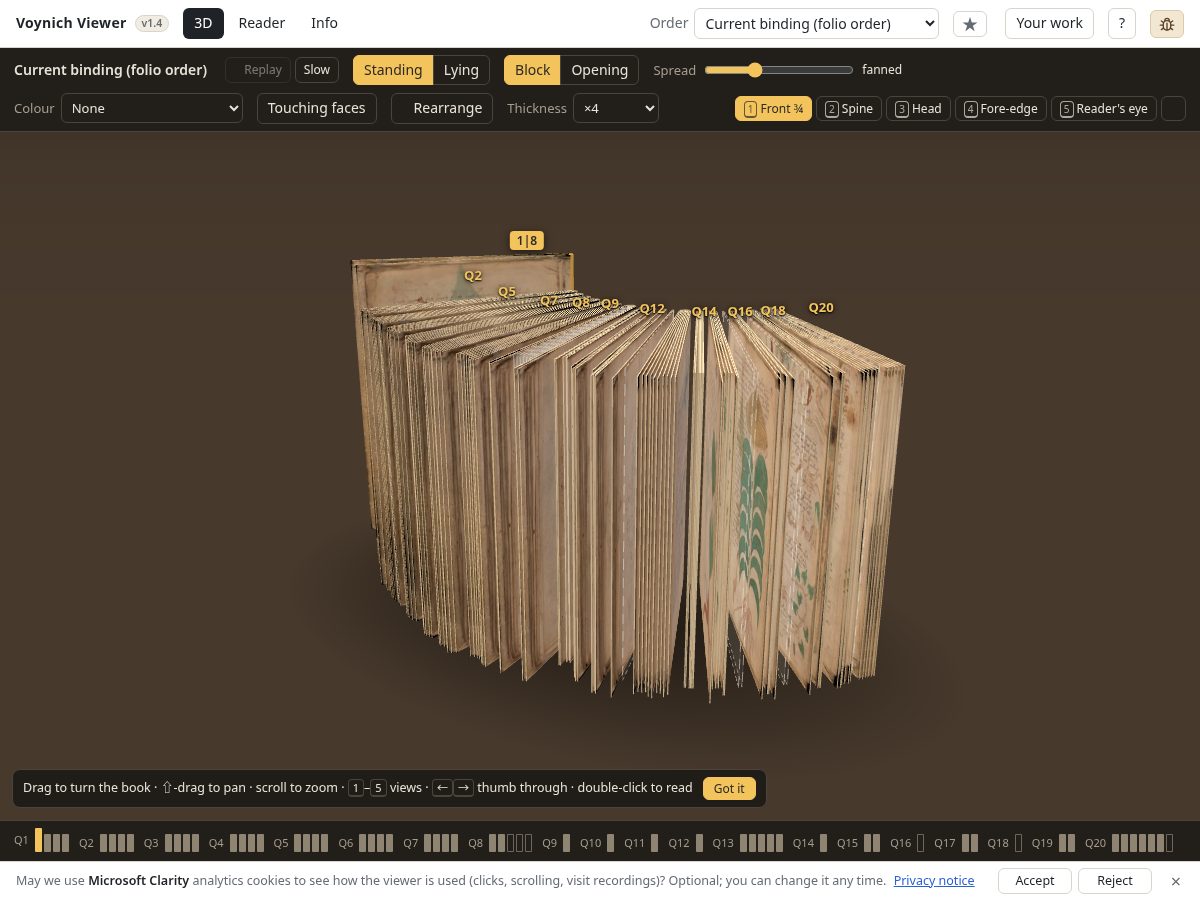Screen dimensions: 1200x900
Task: Click the Voynich Viewer title
Action: (x=71, y=23)
